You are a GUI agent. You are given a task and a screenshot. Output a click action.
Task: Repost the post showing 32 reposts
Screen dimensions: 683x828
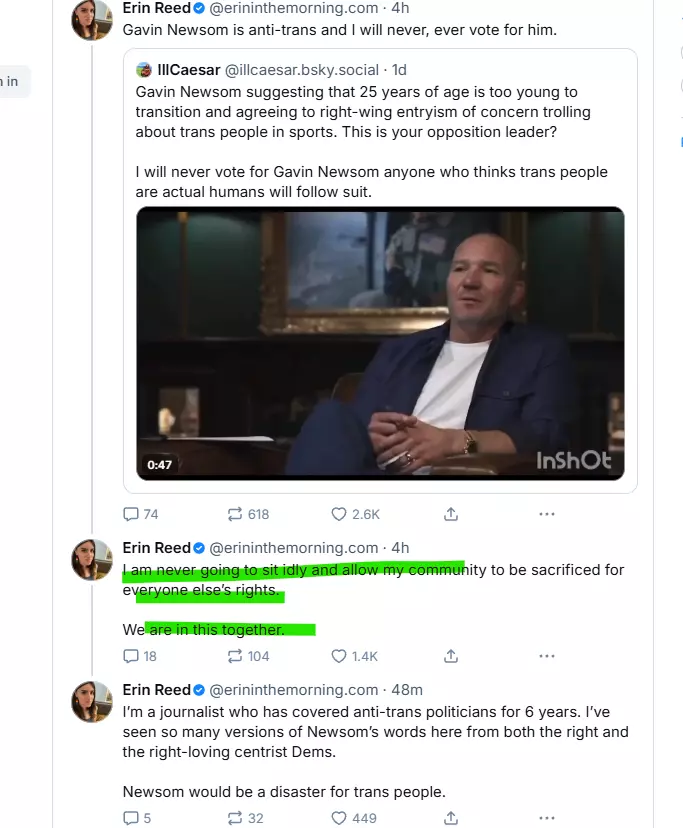click(x=236, y=818)
